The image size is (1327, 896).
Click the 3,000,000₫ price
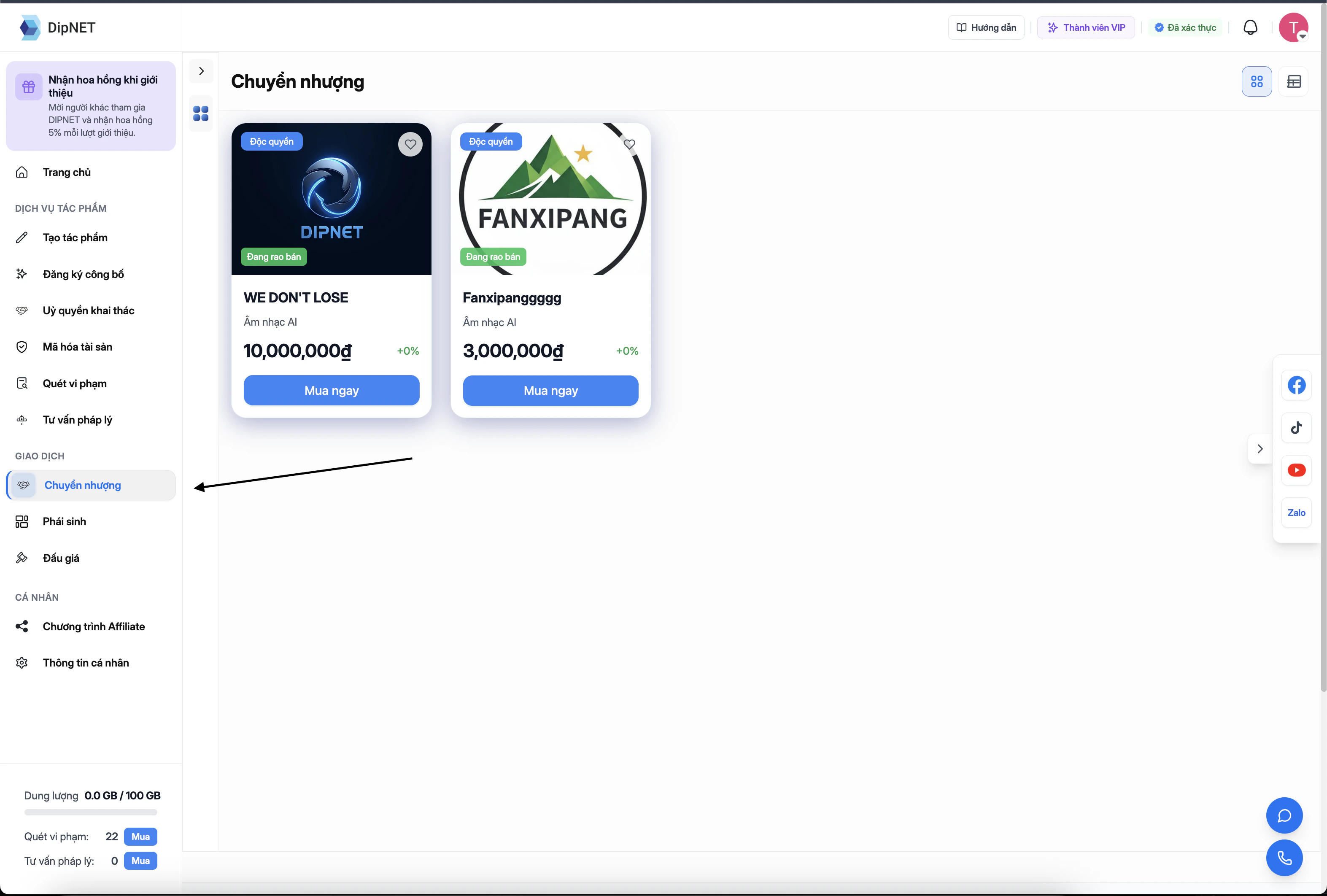point(513,351)
